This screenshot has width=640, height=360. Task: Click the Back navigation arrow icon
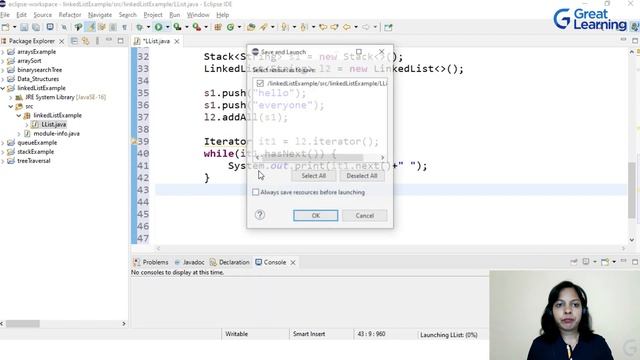347,27
